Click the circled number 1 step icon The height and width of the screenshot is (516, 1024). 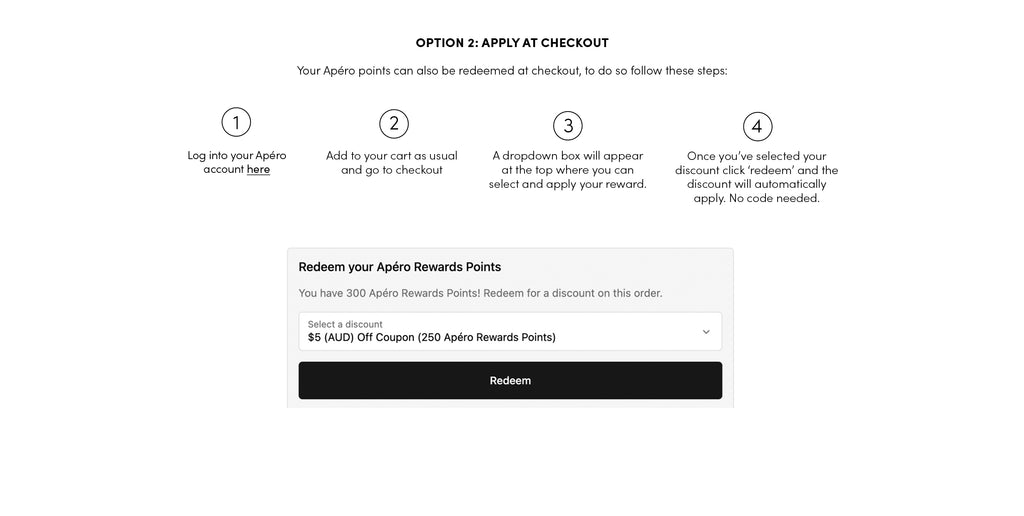(x=236, y=122)
